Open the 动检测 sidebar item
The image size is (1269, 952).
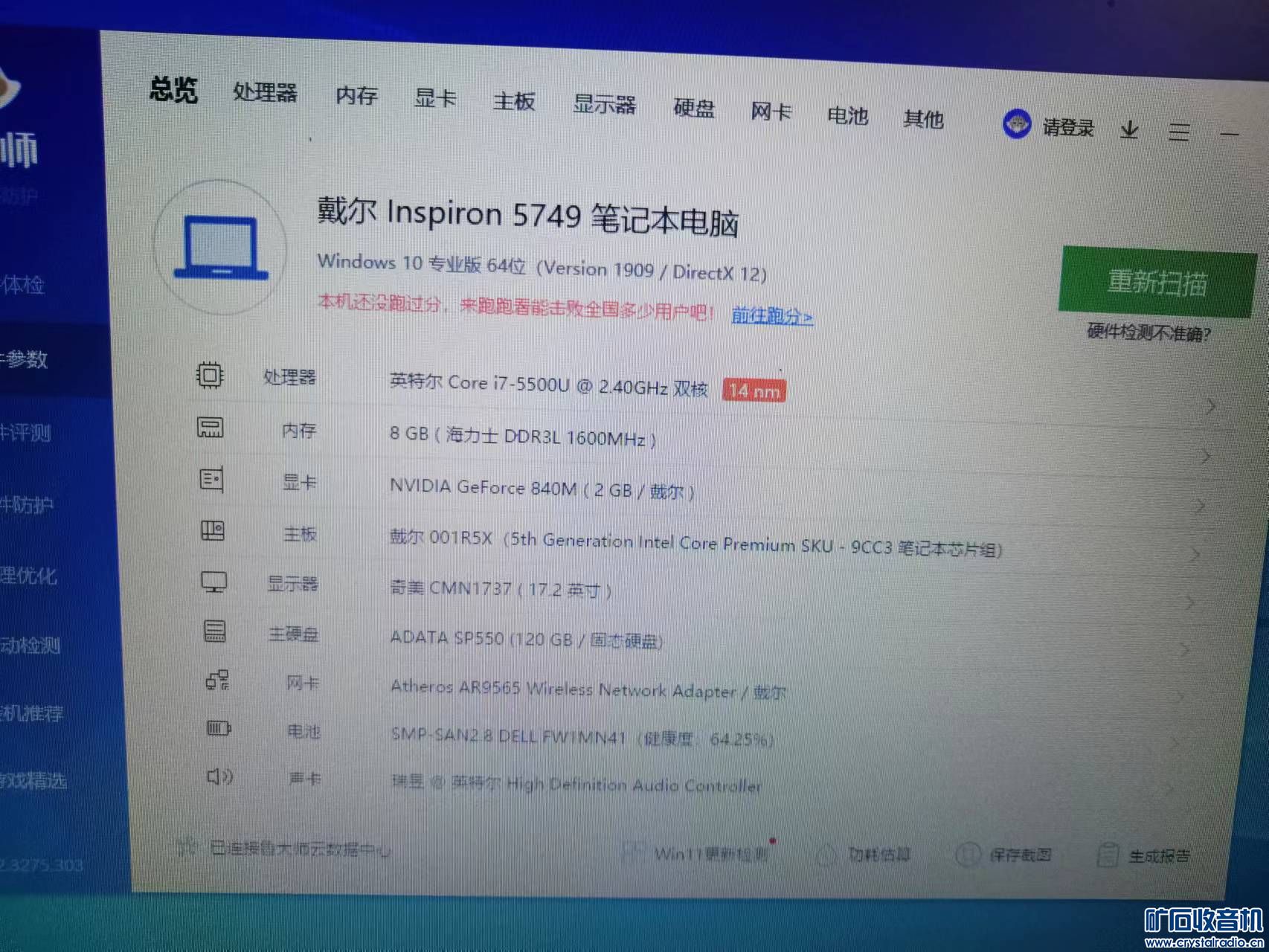click(x=30, y=645)
